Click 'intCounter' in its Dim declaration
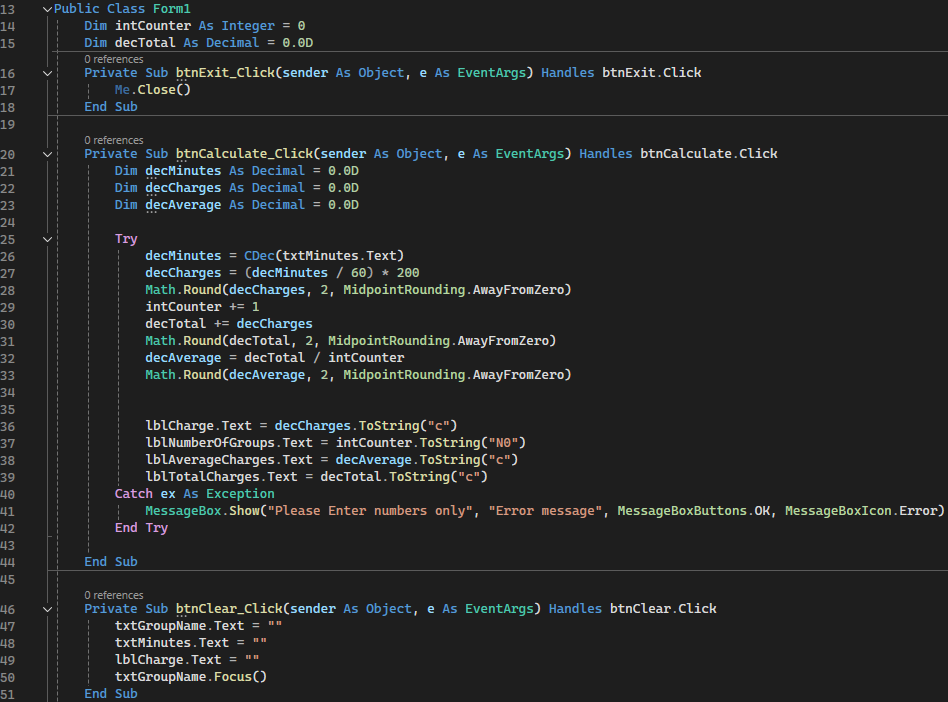The height and width of the screenshot is (702, 948). 153,26
